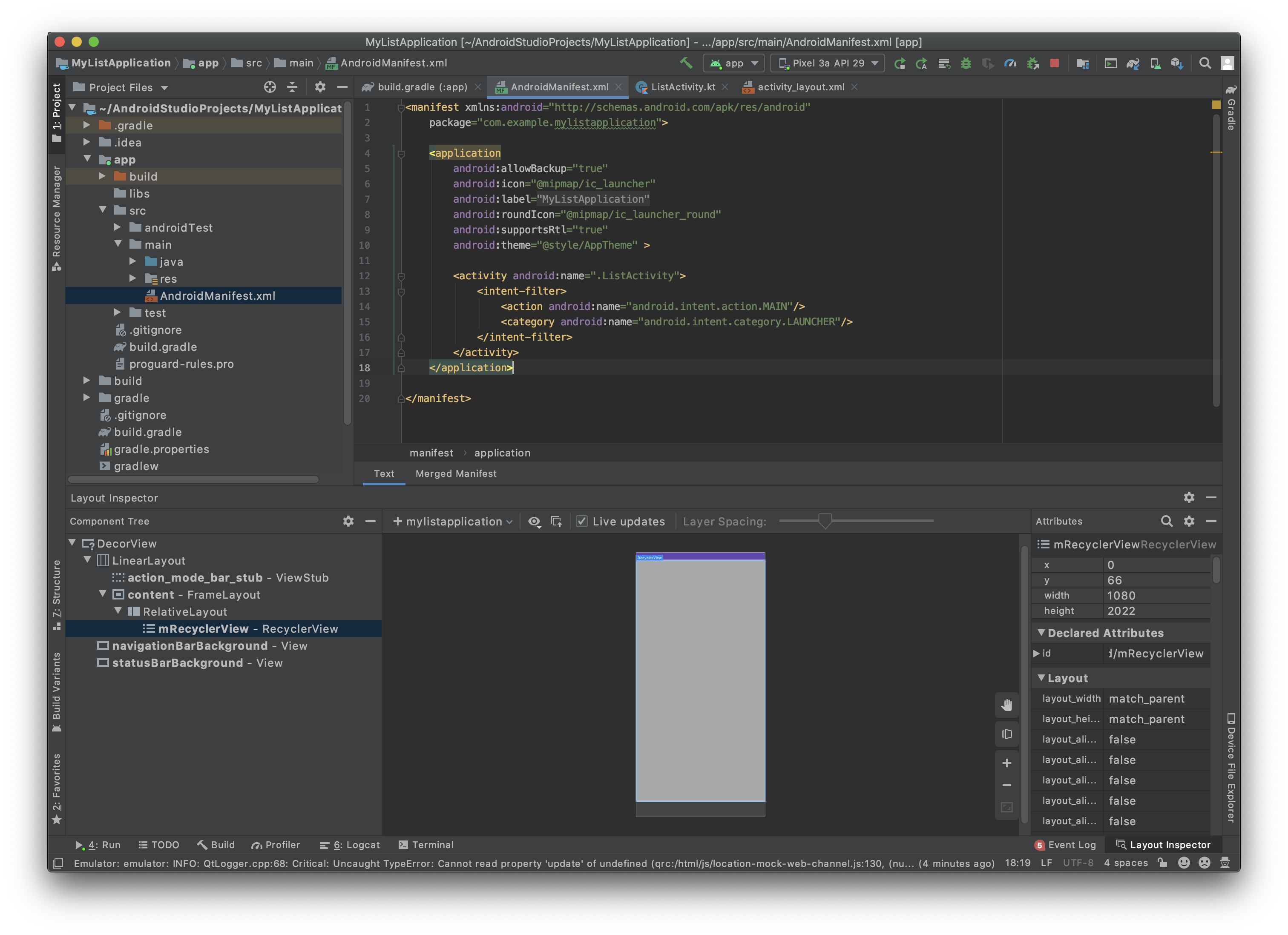The image size is (1288, 935).
Task: Open the Logcat tool window button
Action: click(351, 845)
